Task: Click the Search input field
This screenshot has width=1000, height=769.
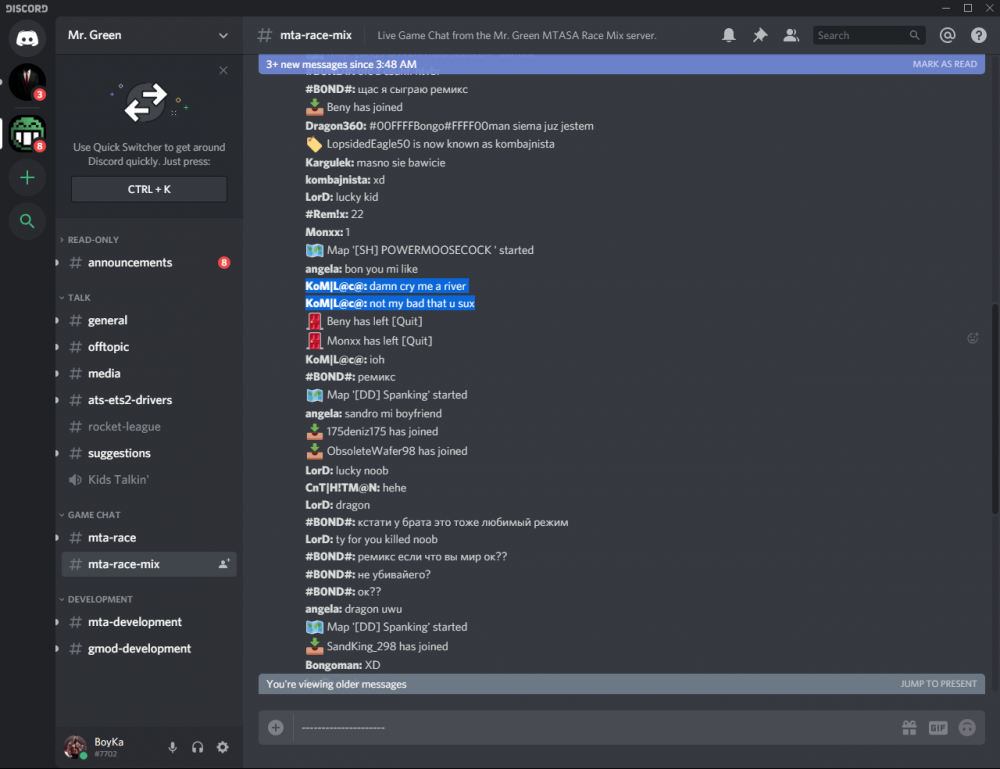Action: point(861,35)
